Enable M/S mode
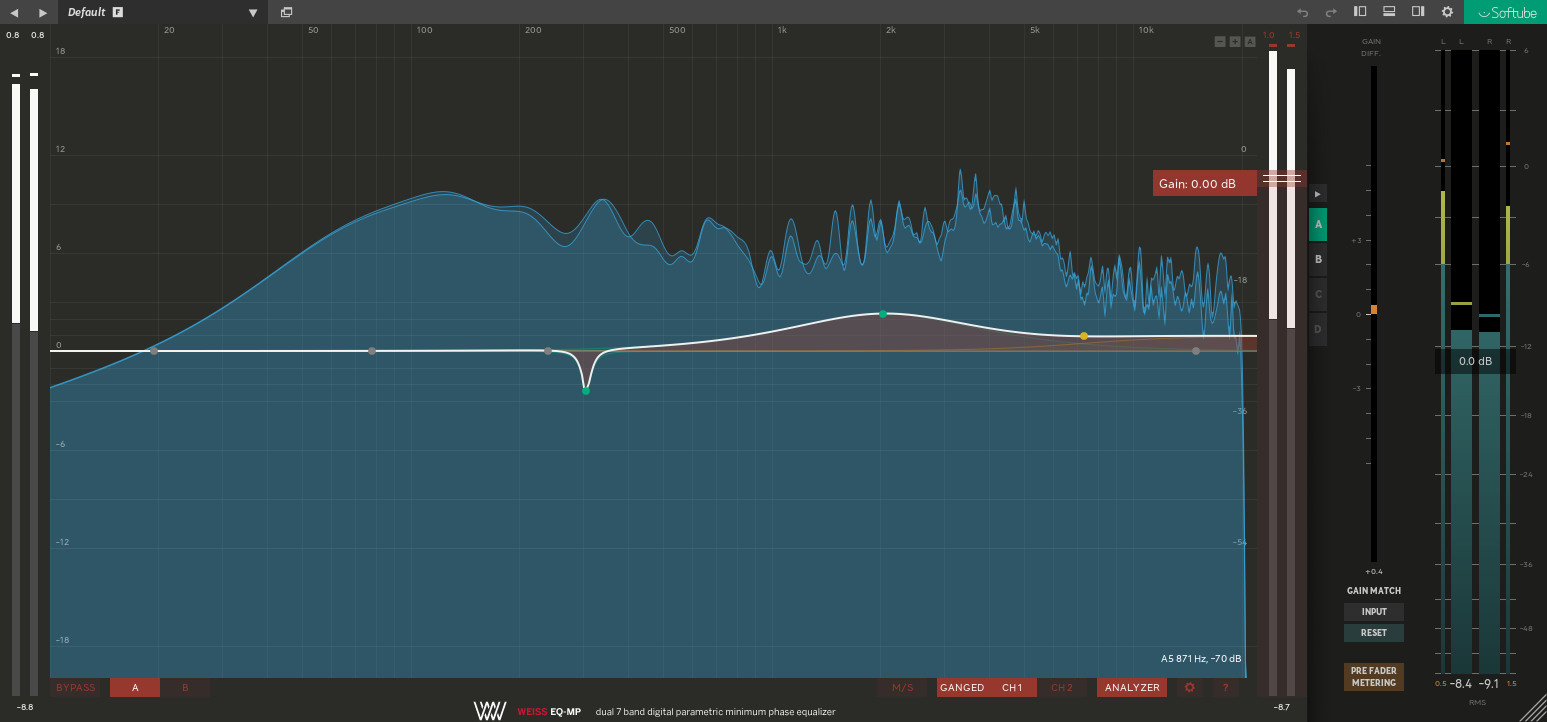Viewport: 1547px width, 722px height. tap(903, 688)
